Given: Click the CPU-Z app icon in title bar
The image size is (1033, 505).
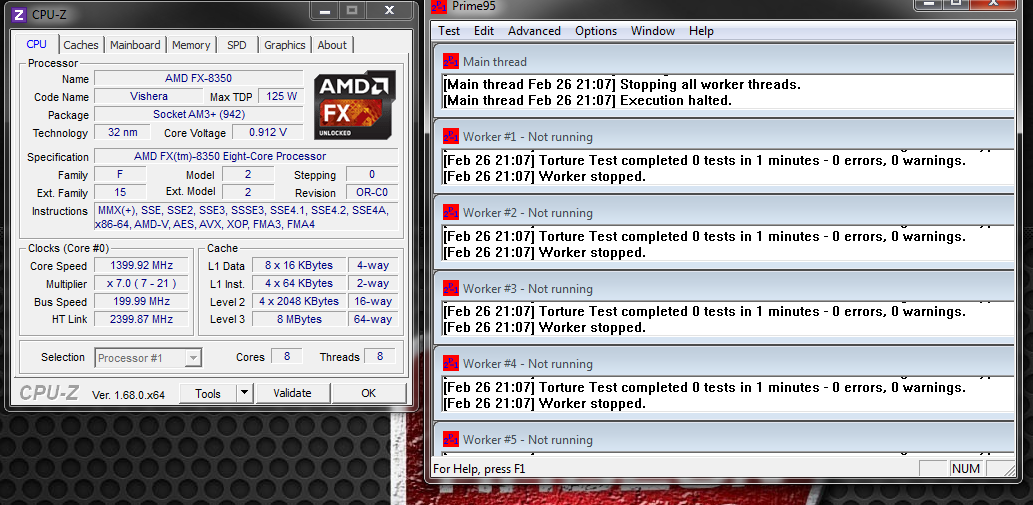Looking at the screenshot, I should [x=20, y=13].
